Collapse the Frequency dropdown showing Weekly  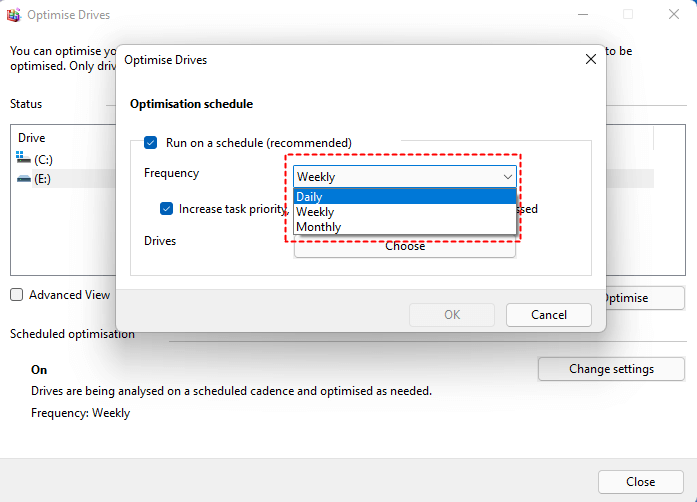(x=403, y=177)
